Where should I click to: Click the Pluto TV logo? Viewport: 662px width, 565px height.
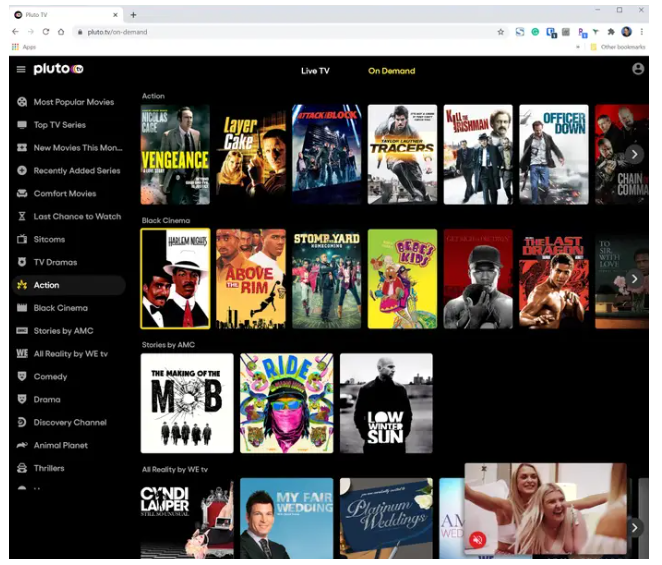58,69
